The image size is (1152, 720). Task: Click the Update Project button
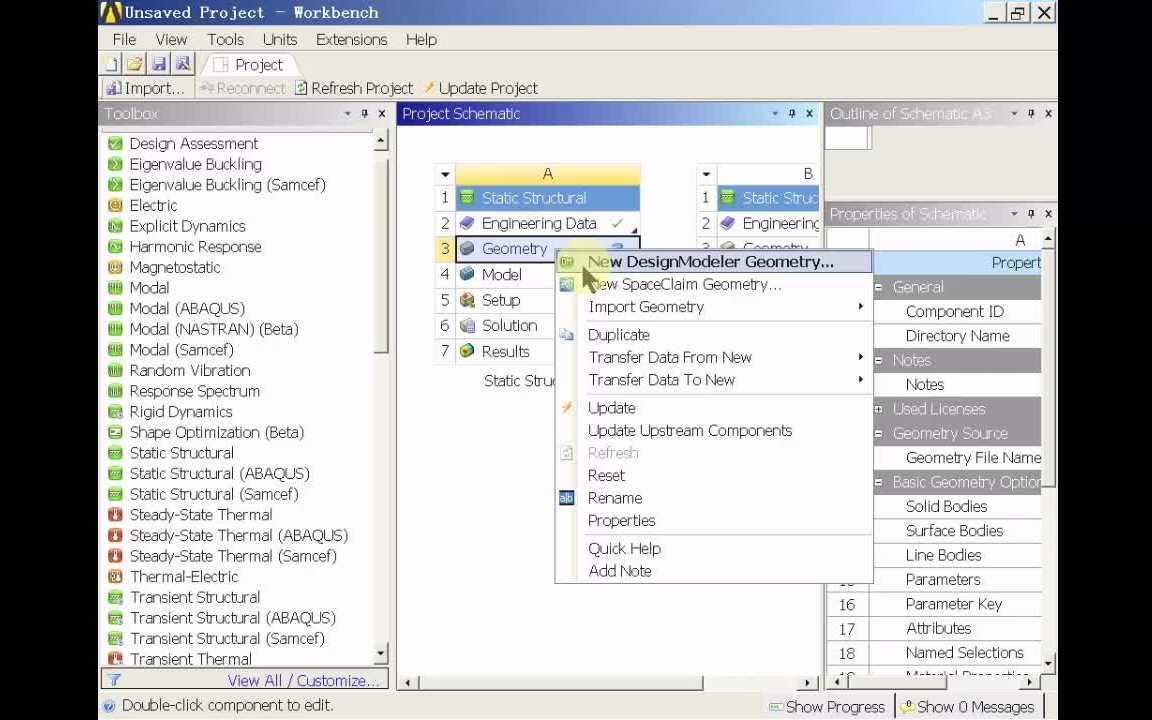pos(480,88)
